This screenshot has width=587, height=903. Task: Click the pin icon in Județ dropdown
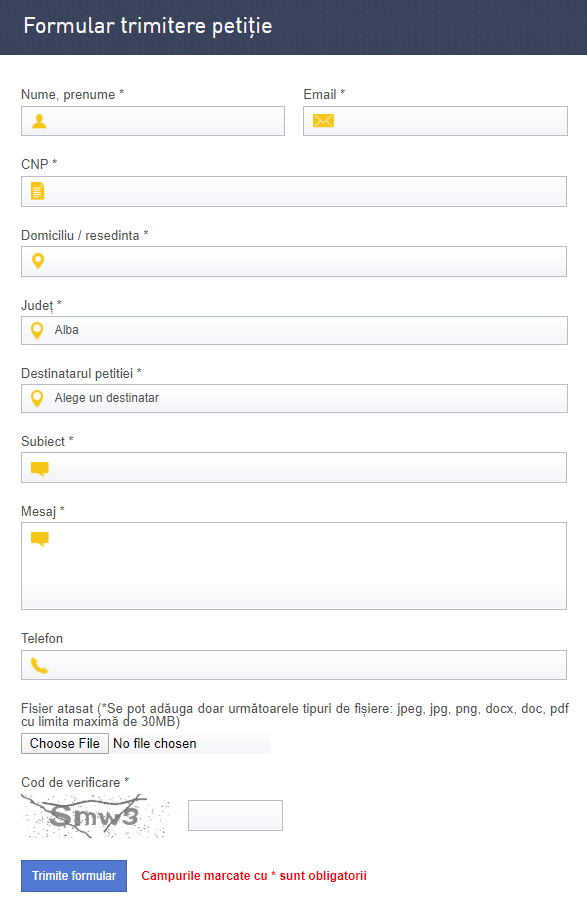tap(37, 331)
